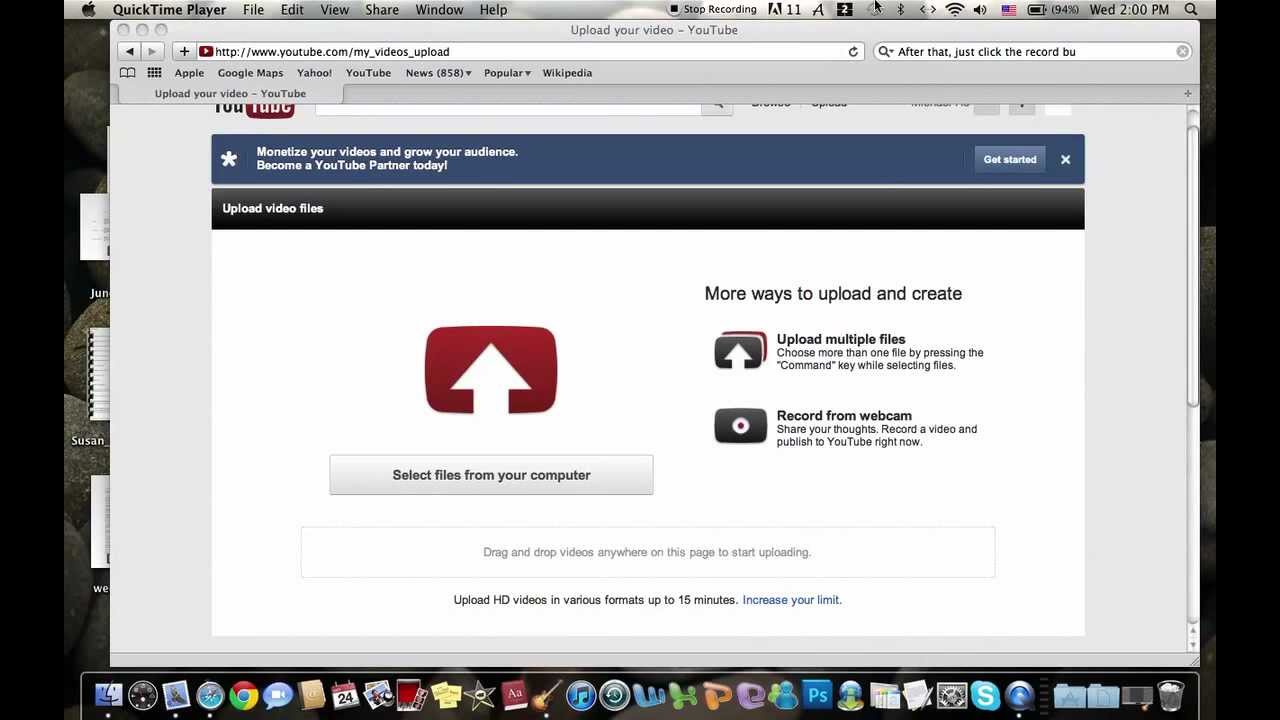Open the Edit menu
This screenshot has width=1280, height=720.
292,10
